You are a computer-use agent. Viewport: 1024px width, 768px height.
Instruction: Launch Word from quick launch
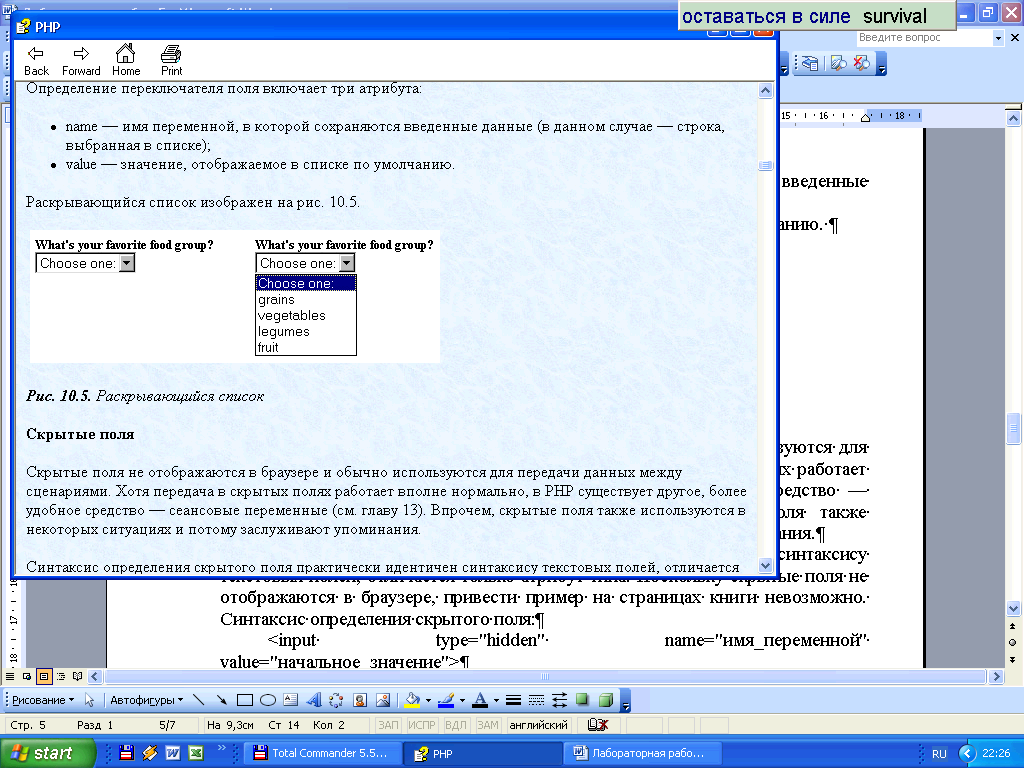point(173,753)
